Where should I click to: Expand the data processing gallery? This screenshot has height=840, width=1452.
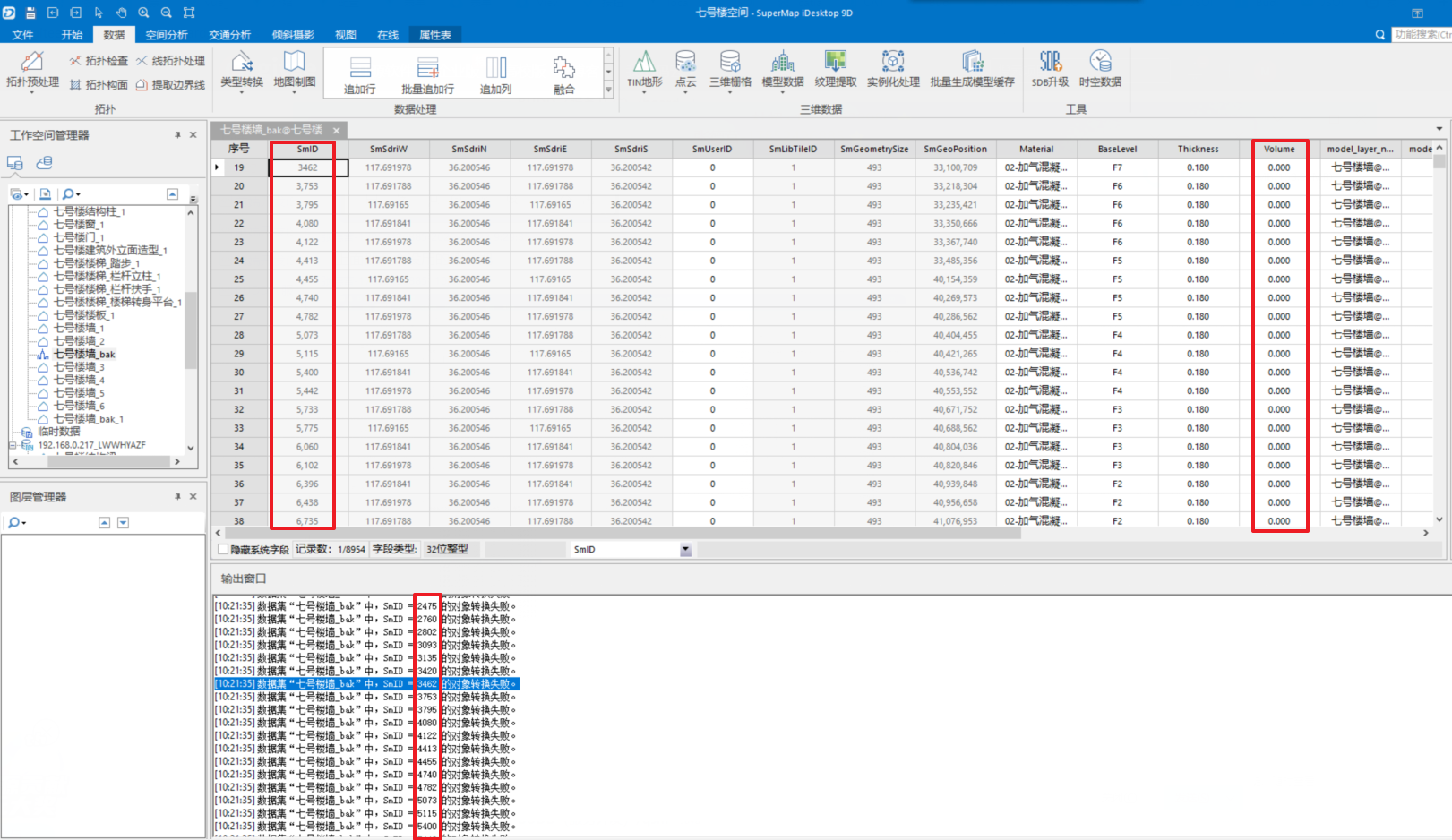608,90
